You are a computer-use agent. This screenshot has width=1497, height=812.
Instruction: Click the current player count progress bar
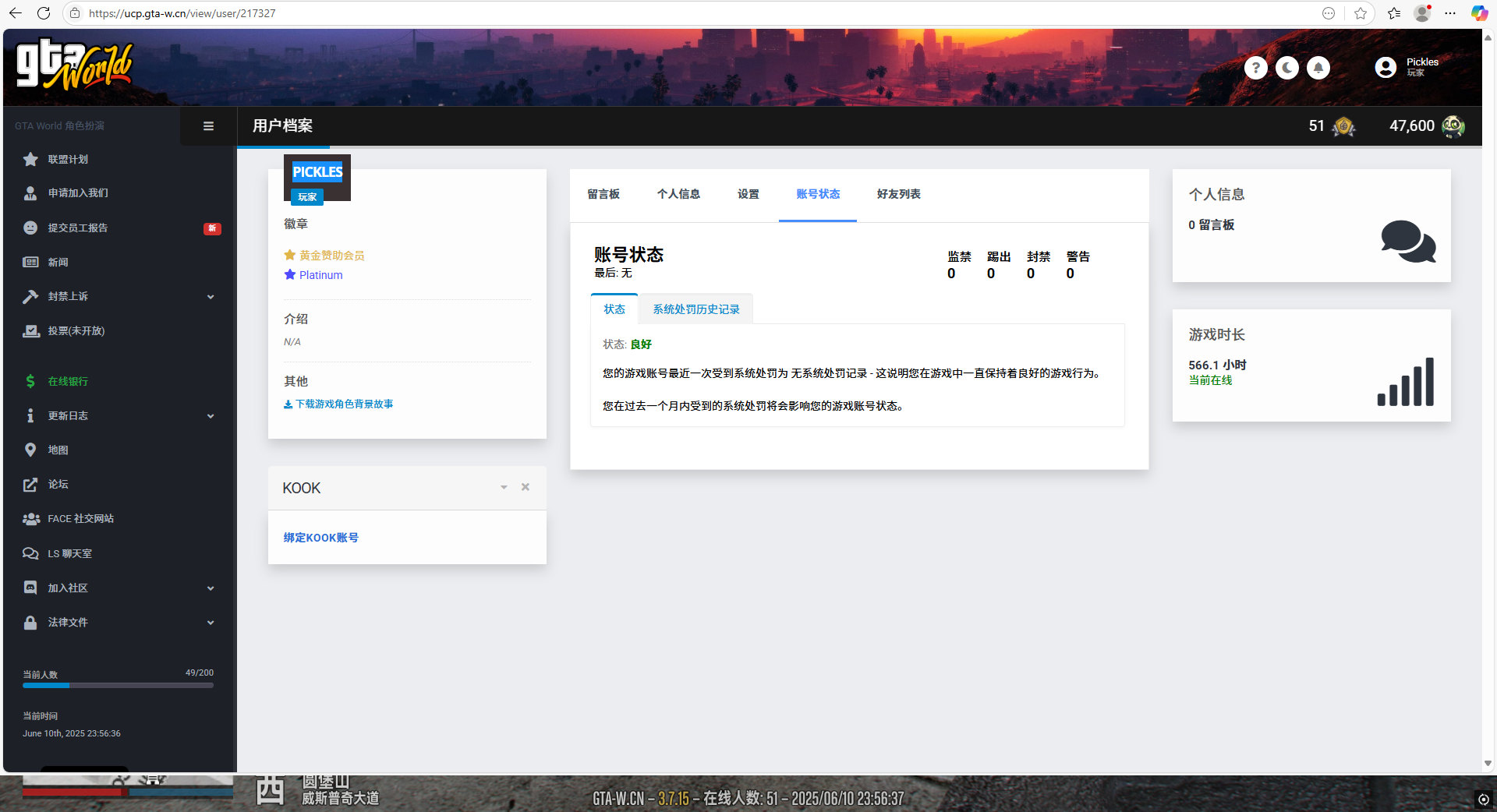click(x=118, y=686)
